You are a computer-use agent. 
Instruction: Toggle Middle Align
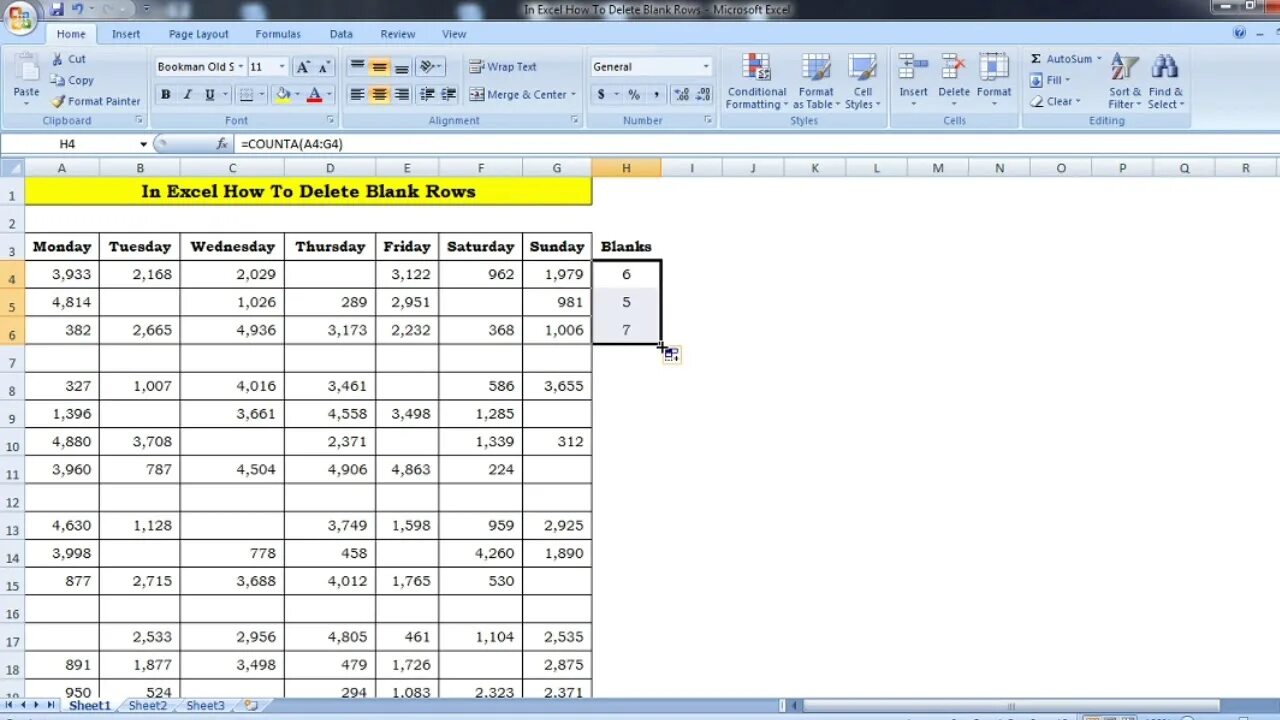coord(379,67)
